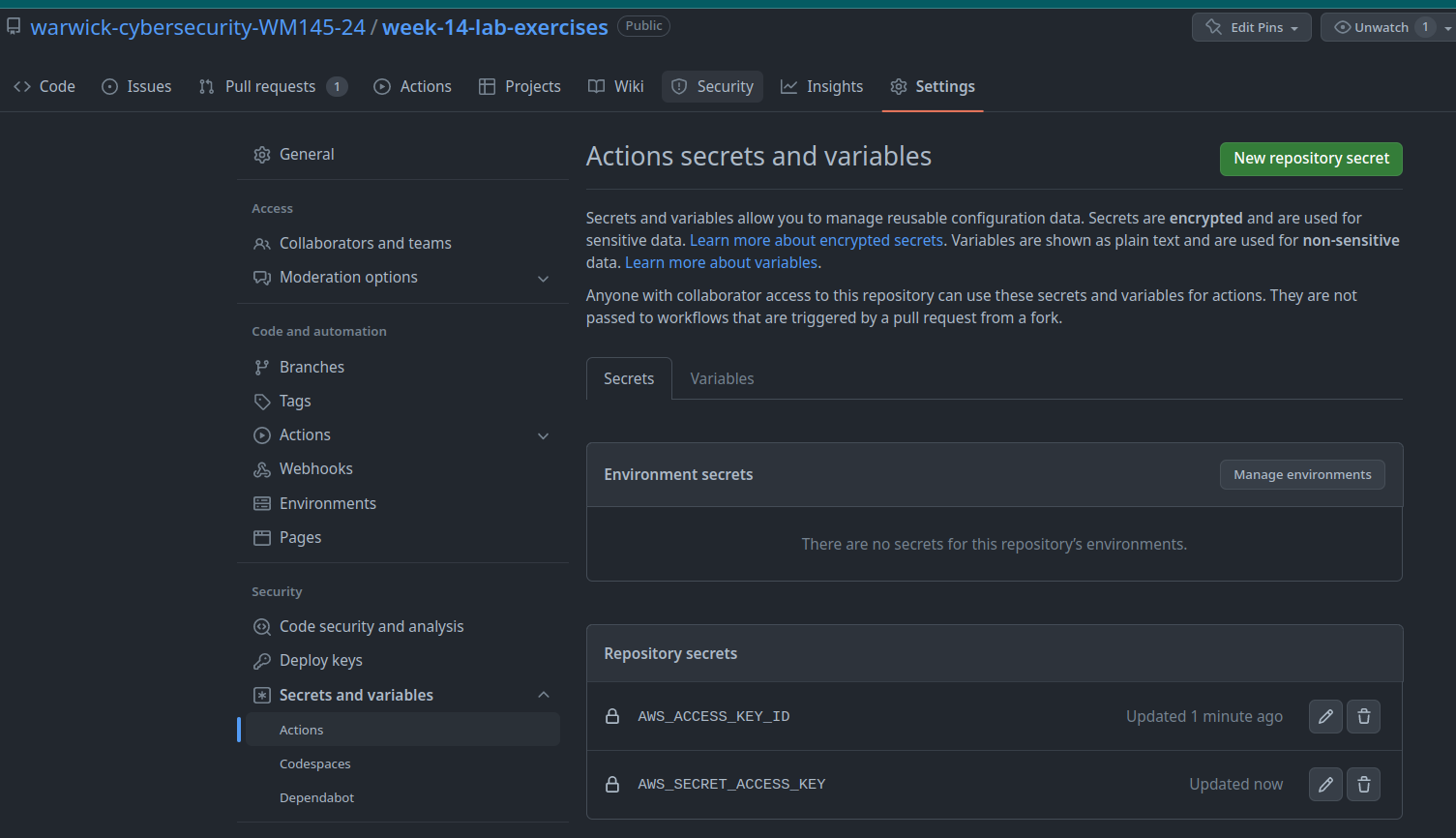Delete the AWS_SECRET_ACCESS_KEY secret with trash icon

click(x=1364, y=784)
